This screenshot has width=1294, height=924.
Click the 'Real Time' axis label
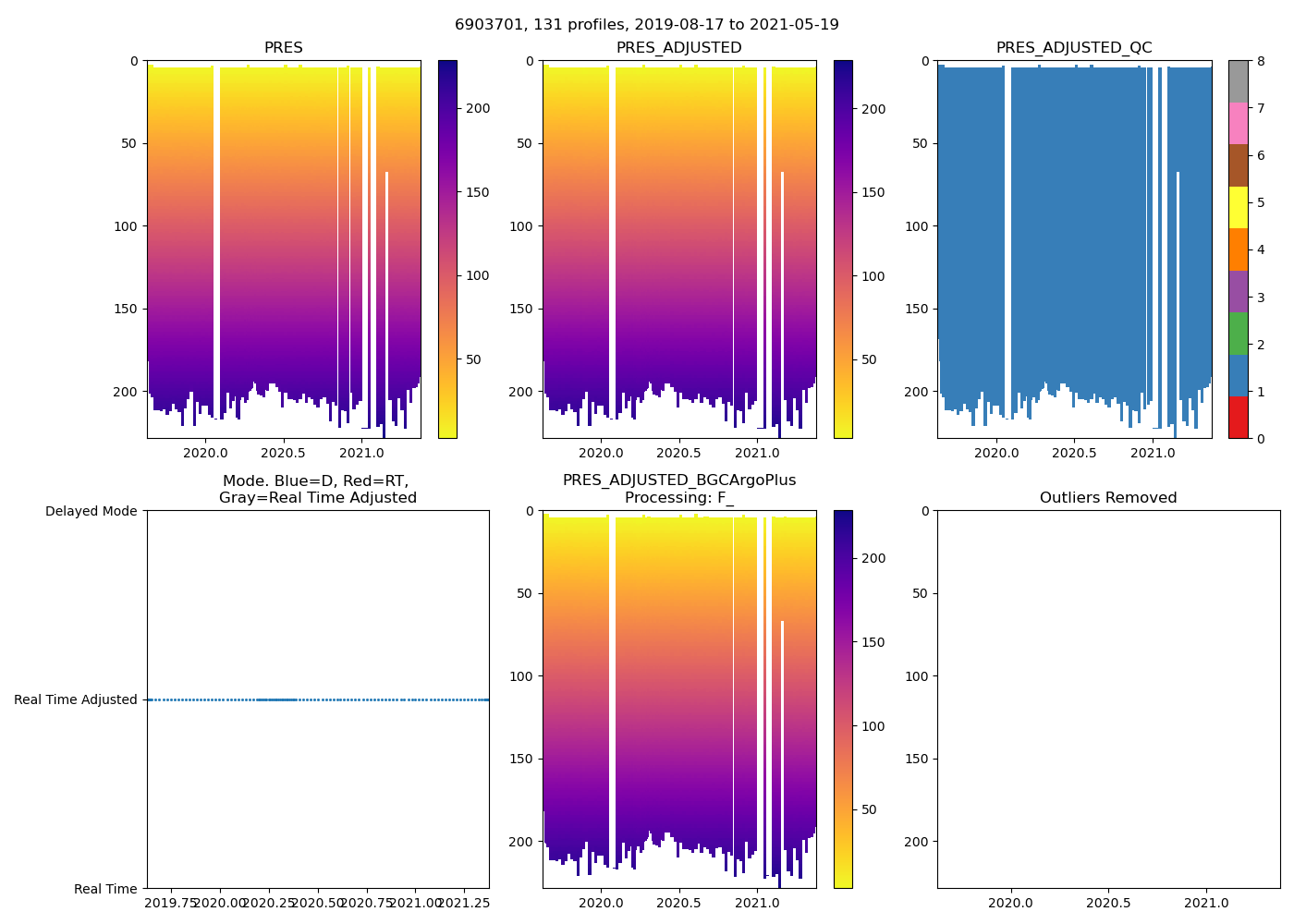[105, 889]
